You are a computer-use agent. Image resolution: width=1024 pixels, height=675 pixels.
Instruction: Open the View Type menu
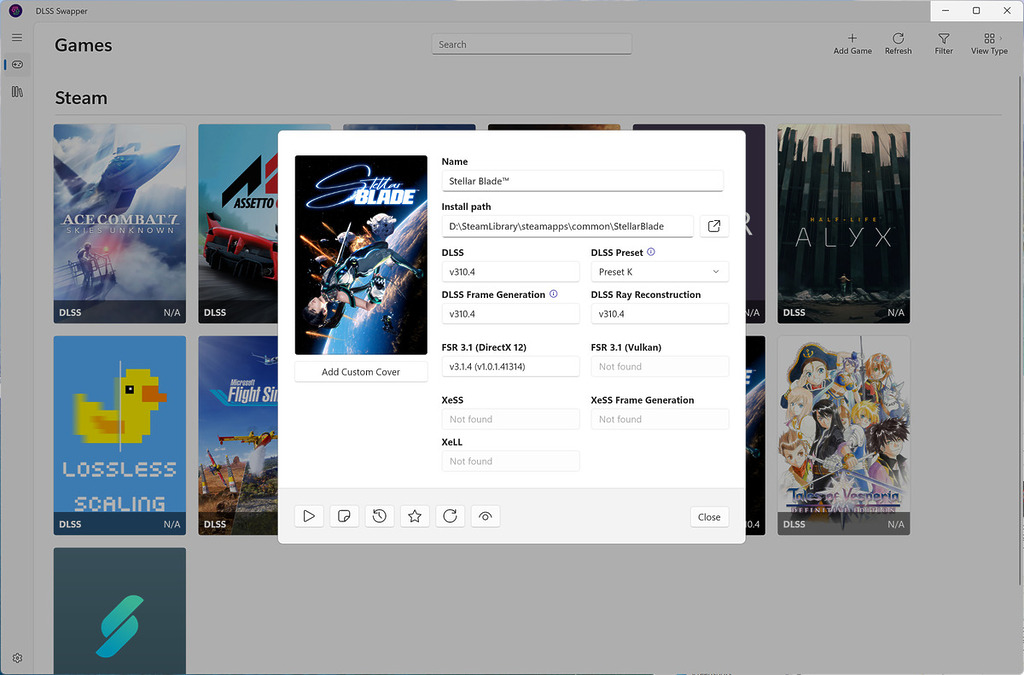point(989,44)
